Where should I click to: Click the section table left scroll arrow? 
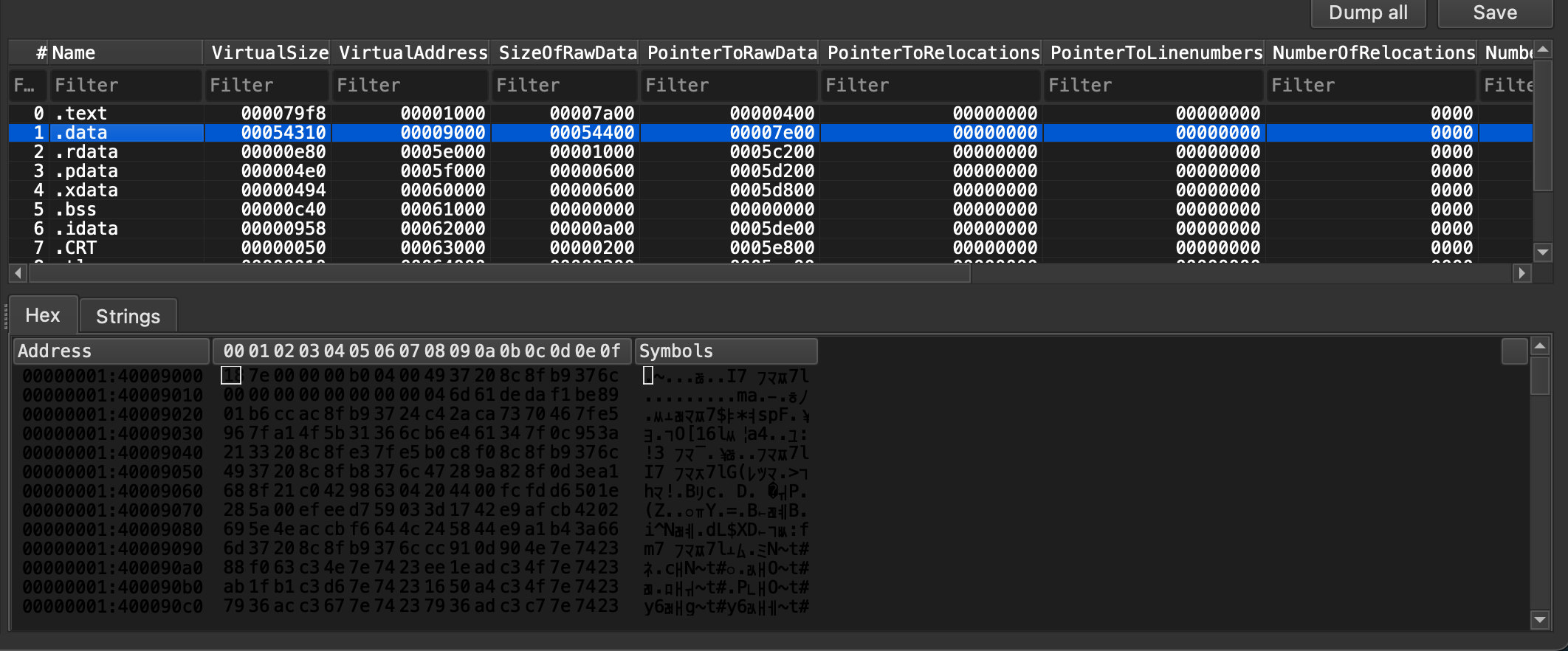(x=18, y=273)
